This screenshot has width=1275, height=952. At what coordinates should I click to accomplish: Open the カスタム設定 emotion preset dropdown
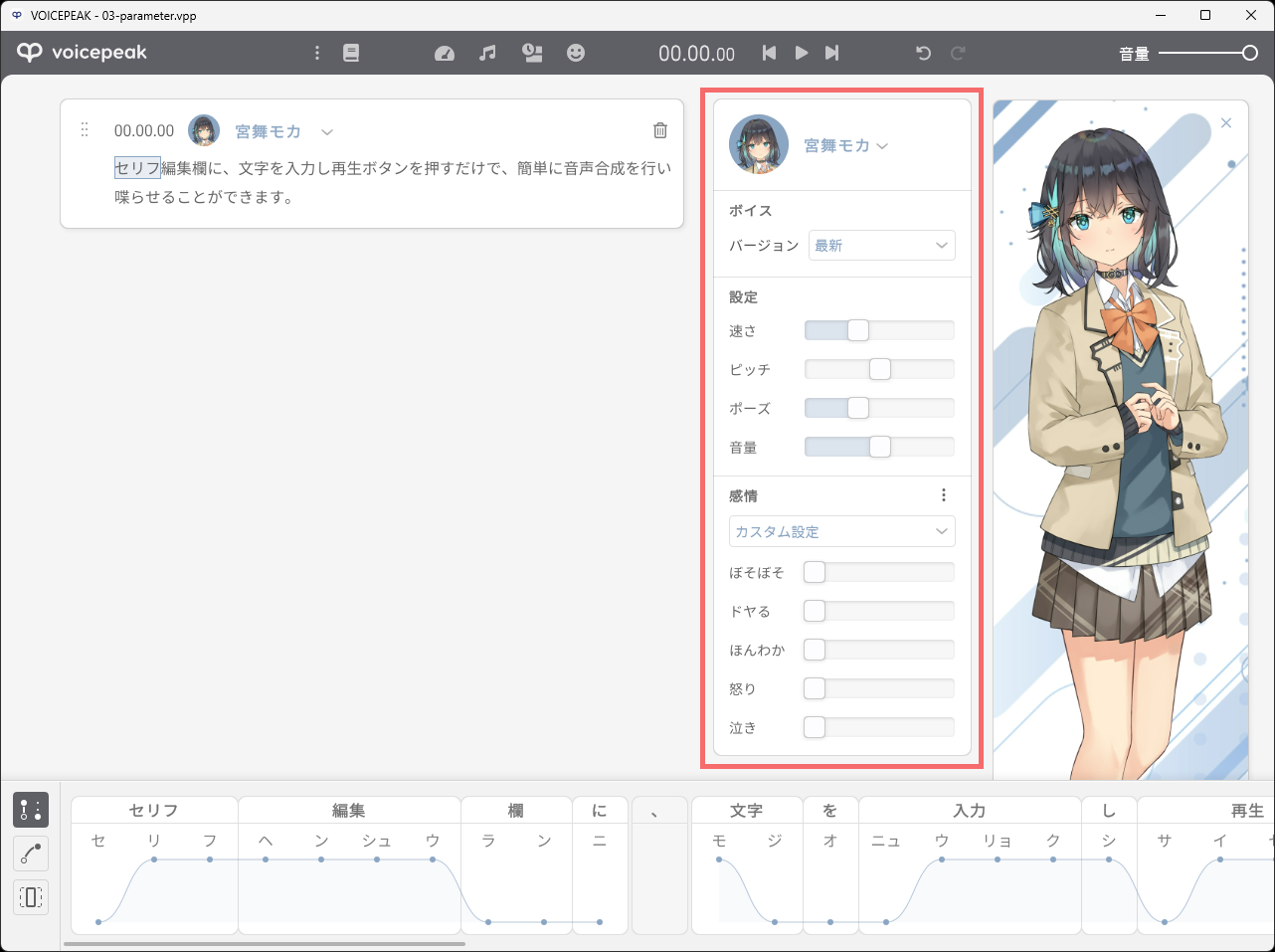(842, 531)
